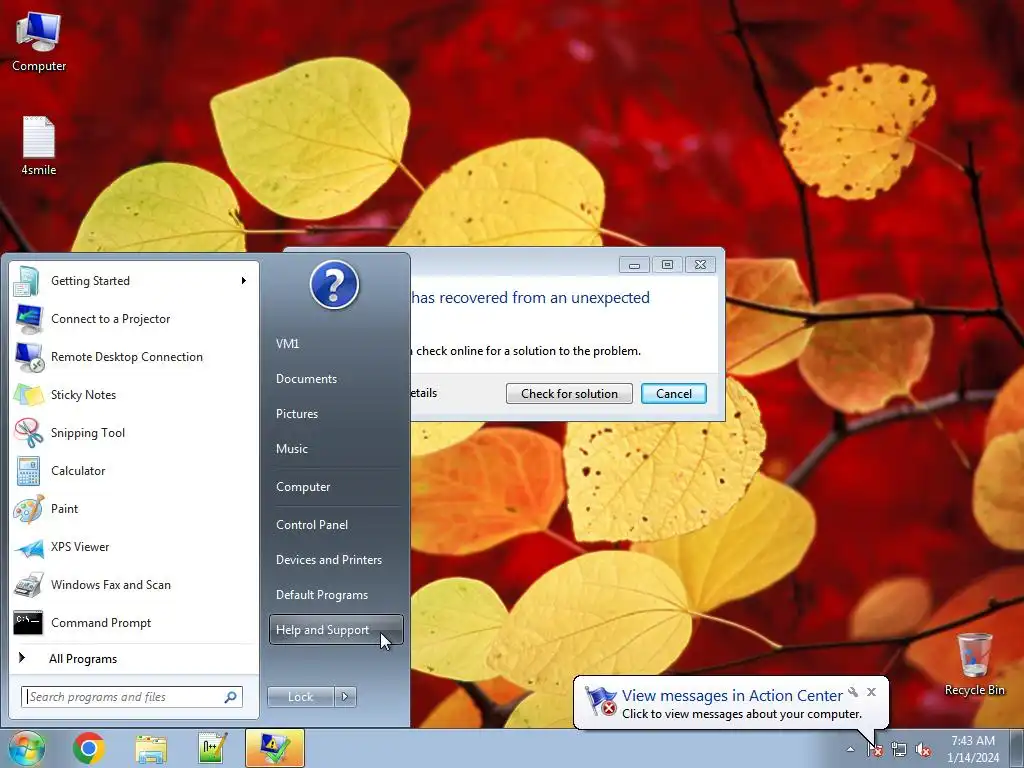
Task: Launch Sticky Notes
Action: point(133,394)
